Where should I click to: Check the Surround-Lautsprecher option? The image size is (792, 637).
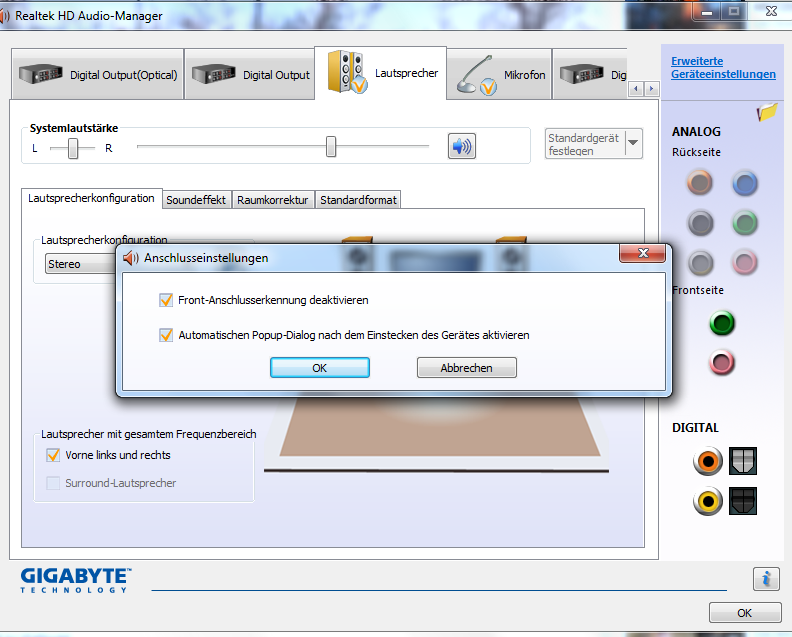(53, 483)
